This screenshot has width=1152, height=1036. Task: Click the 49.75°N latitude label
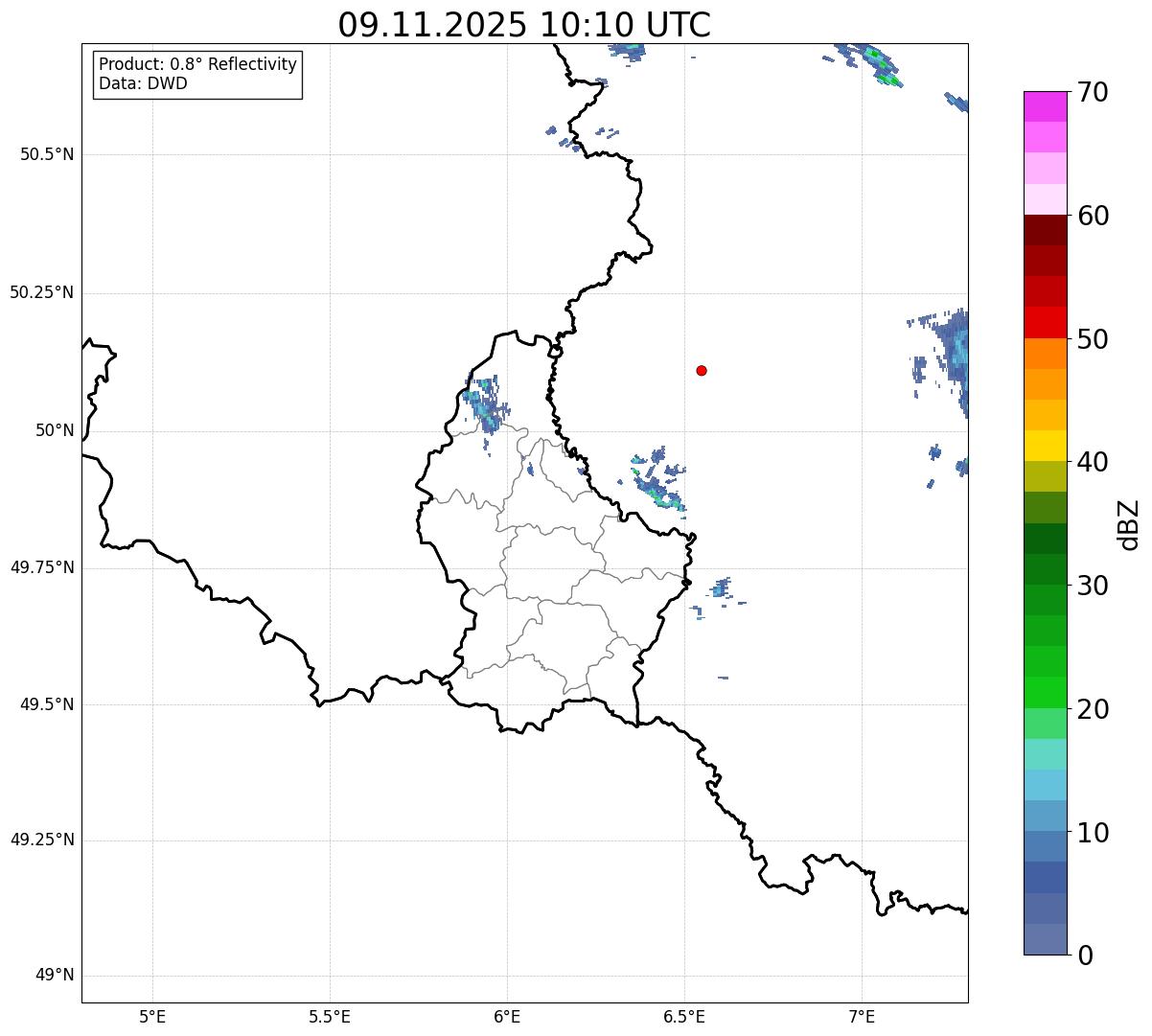(42, 567)
